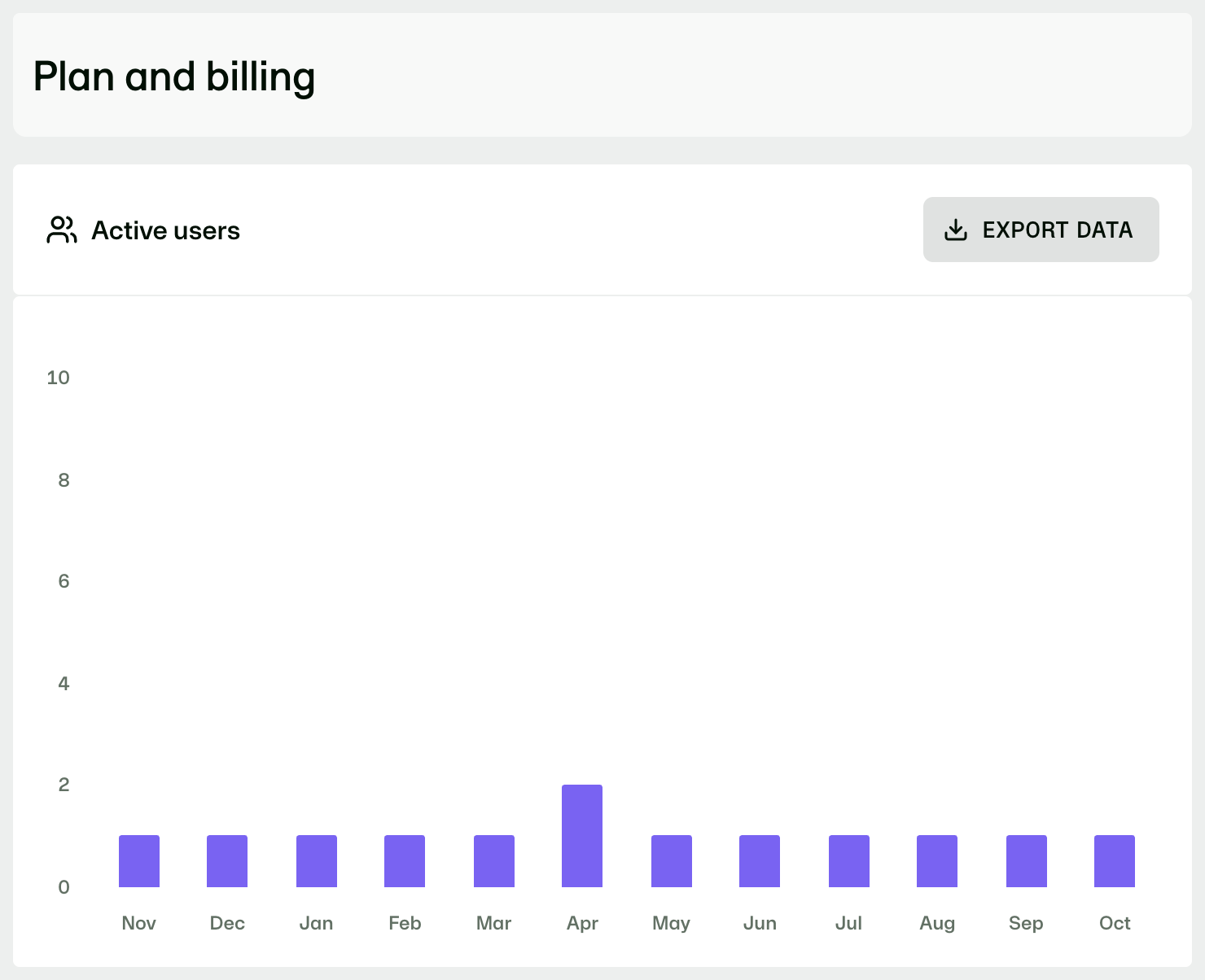Image resolution: width=1205 pixels, height=980 pixels.
Task: Click the 'Oct' month axis label
Action: click(1115, 923)
